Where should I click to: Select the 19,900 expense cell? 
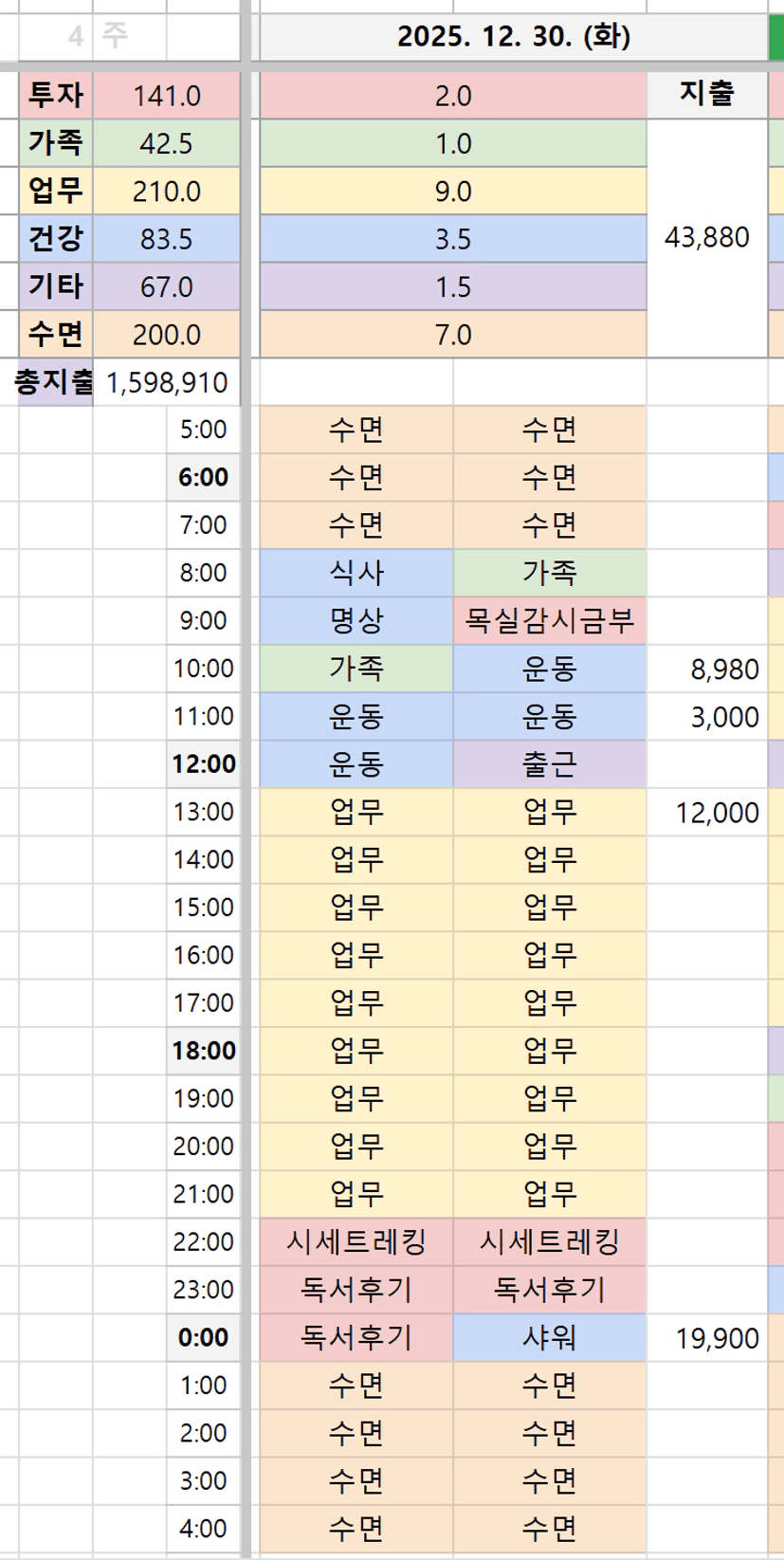click(x=706, y=1338)
